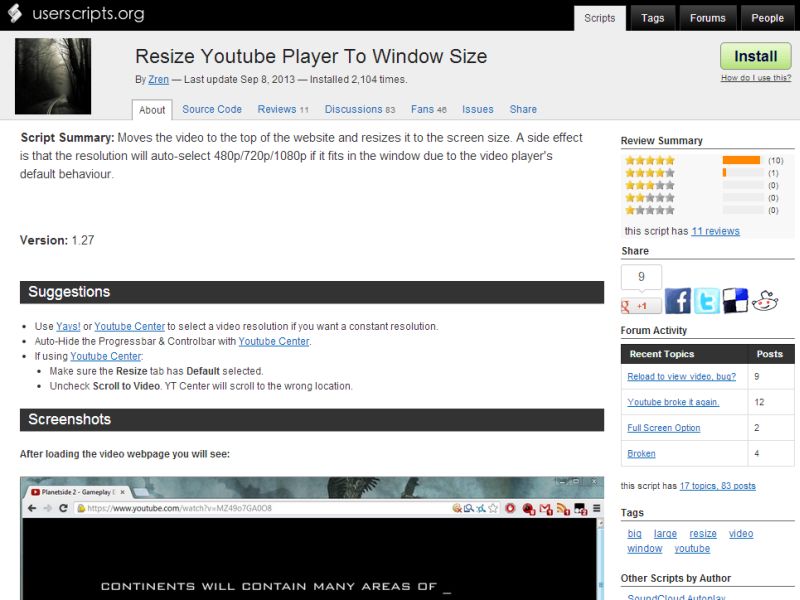Image resolution: width=800 pixels, height=600 pixels.
Task: Open Youtube Center link beside Yays!
Action: coord(130,327)
